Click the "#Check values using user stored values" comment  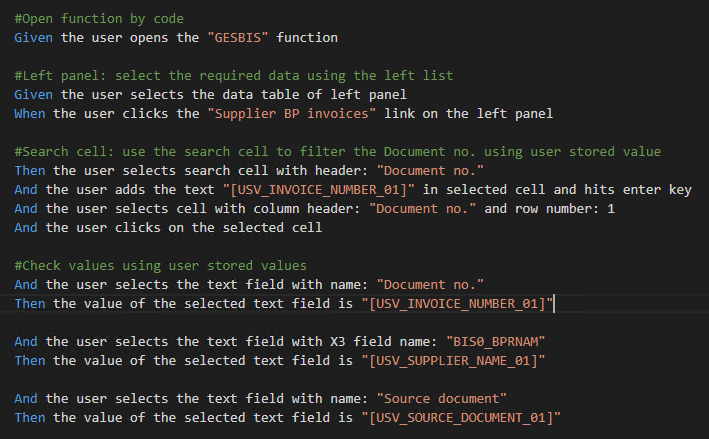click(161, 265)
